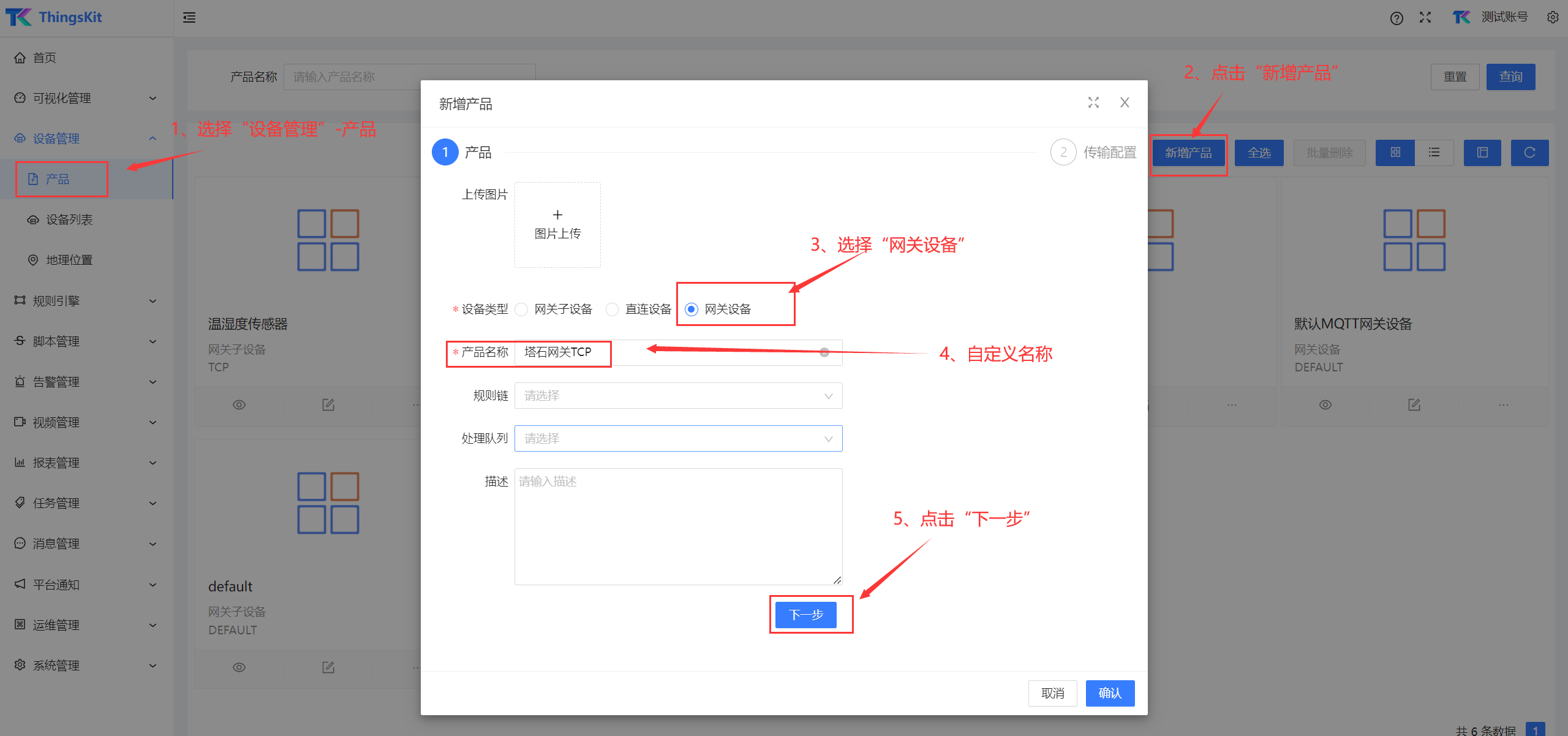
Task: Open the settings gear in the top bar
Action: tap(1553, 17)
